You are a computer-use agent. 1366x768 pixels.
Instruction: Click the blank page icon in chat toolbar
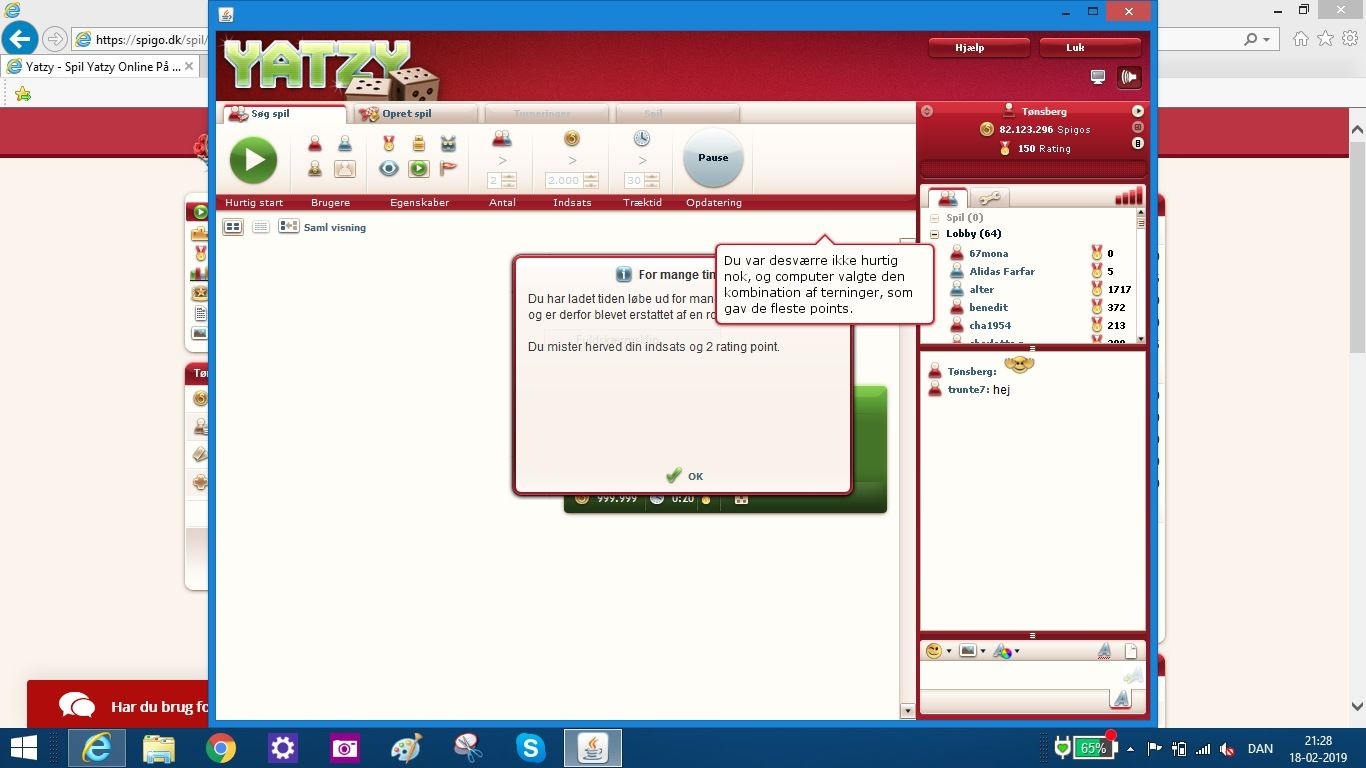(x=1131, y=651)
